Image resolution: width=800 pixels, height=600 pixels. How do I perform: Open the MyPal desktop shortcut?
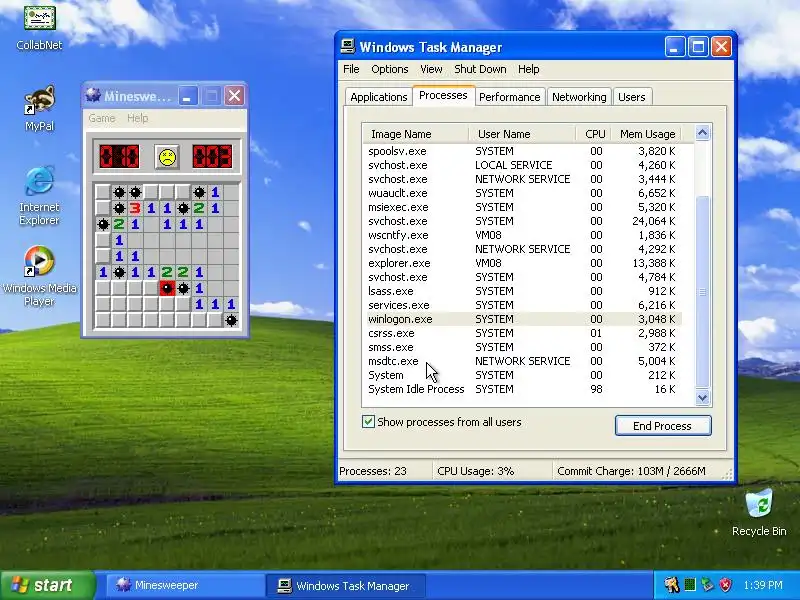(39, 108)
